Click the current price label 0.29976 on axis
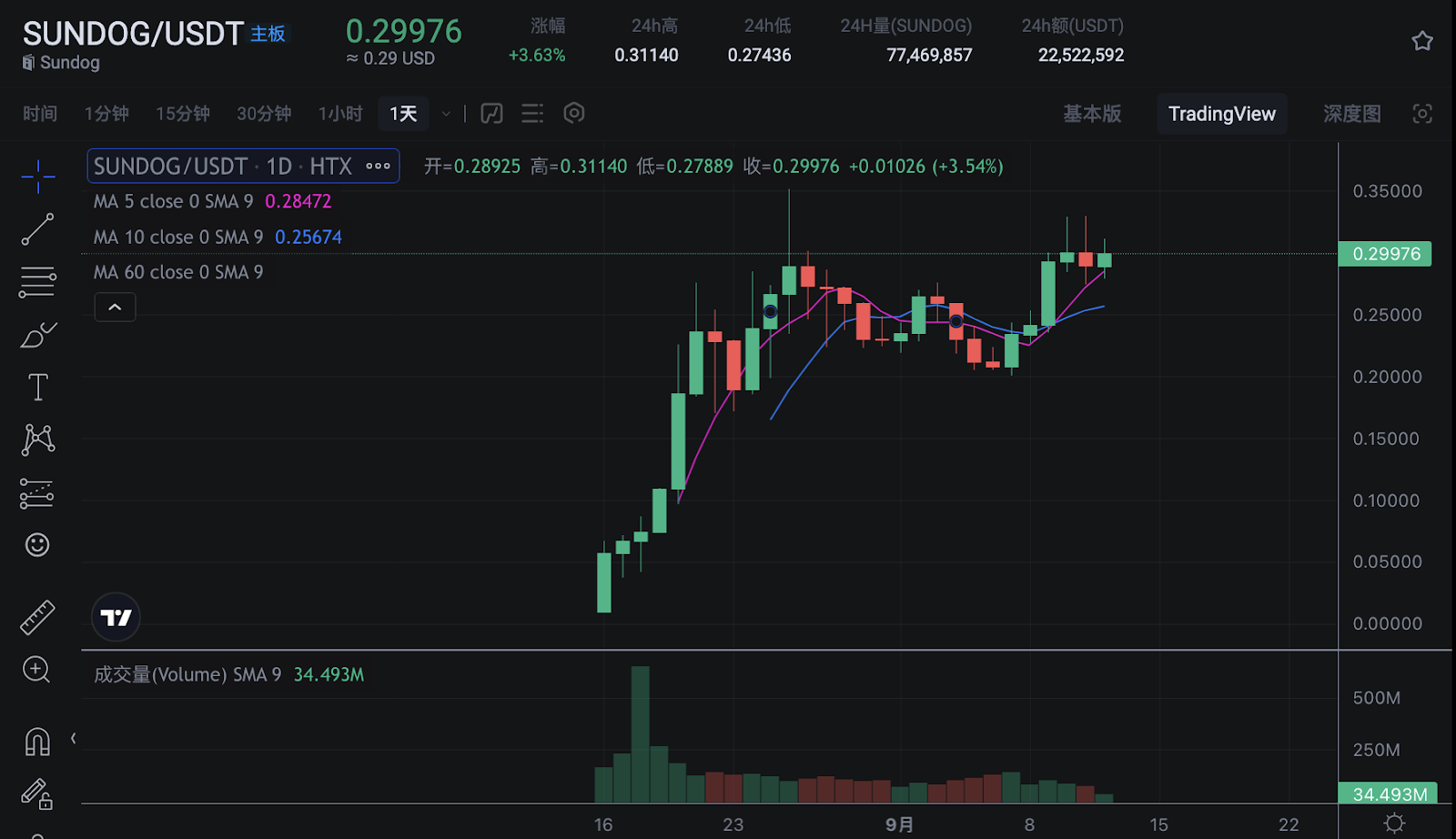The width and height of the screenshot is (1456, 839). 1385,254
